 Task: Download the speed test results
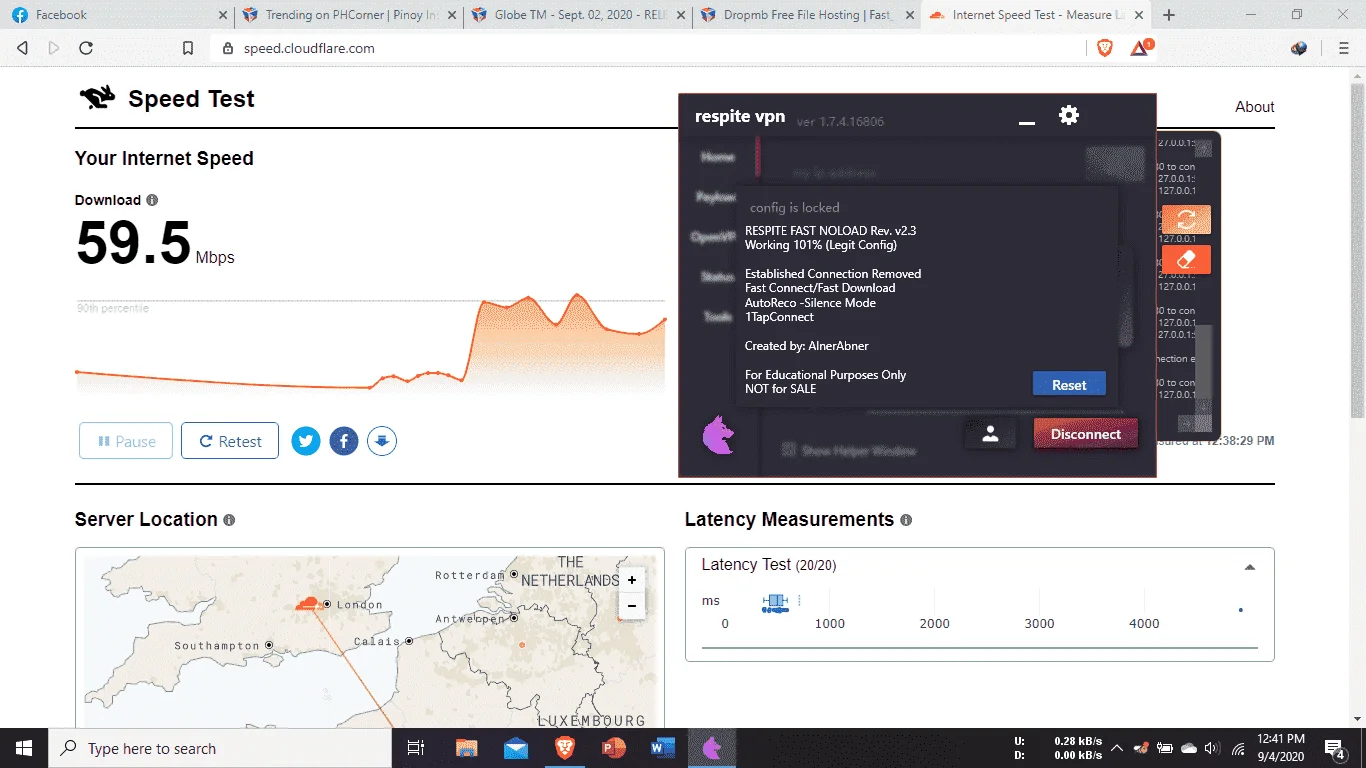[x=382, y=441]
